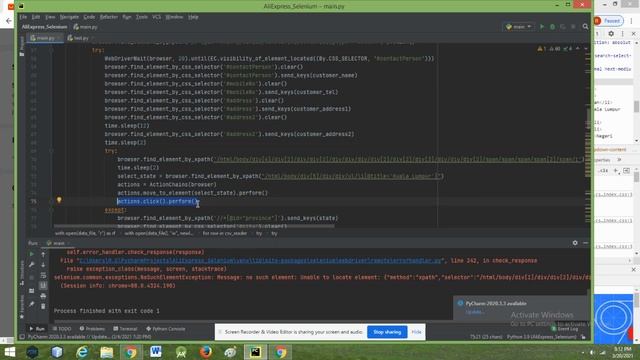This screenshot has height=360, width=640.
Task: Open Search Everywhere magnifier icon
Action: click(x=585, y=27)
